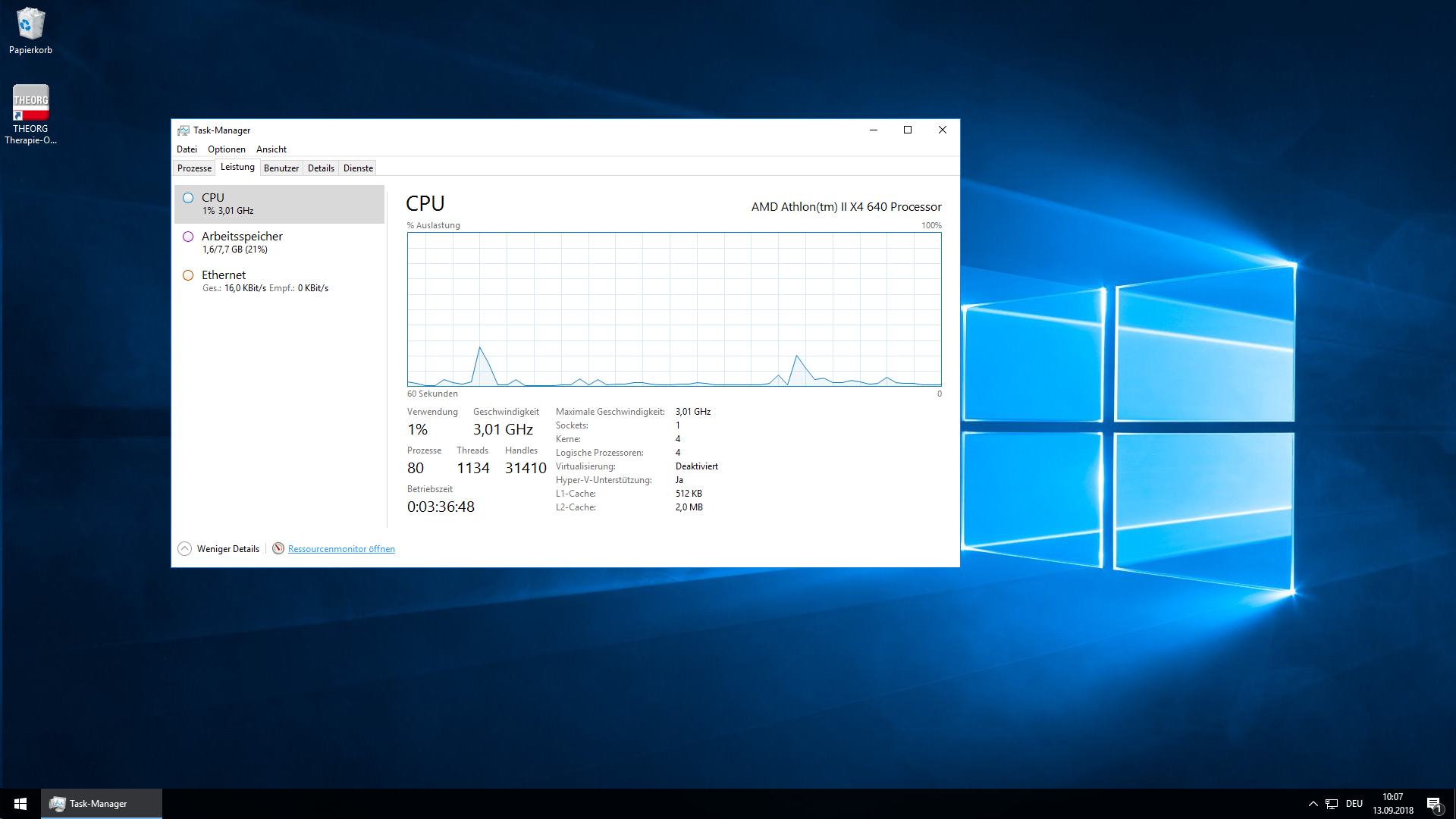Click the Verwendung value 1%

[418, 430]
